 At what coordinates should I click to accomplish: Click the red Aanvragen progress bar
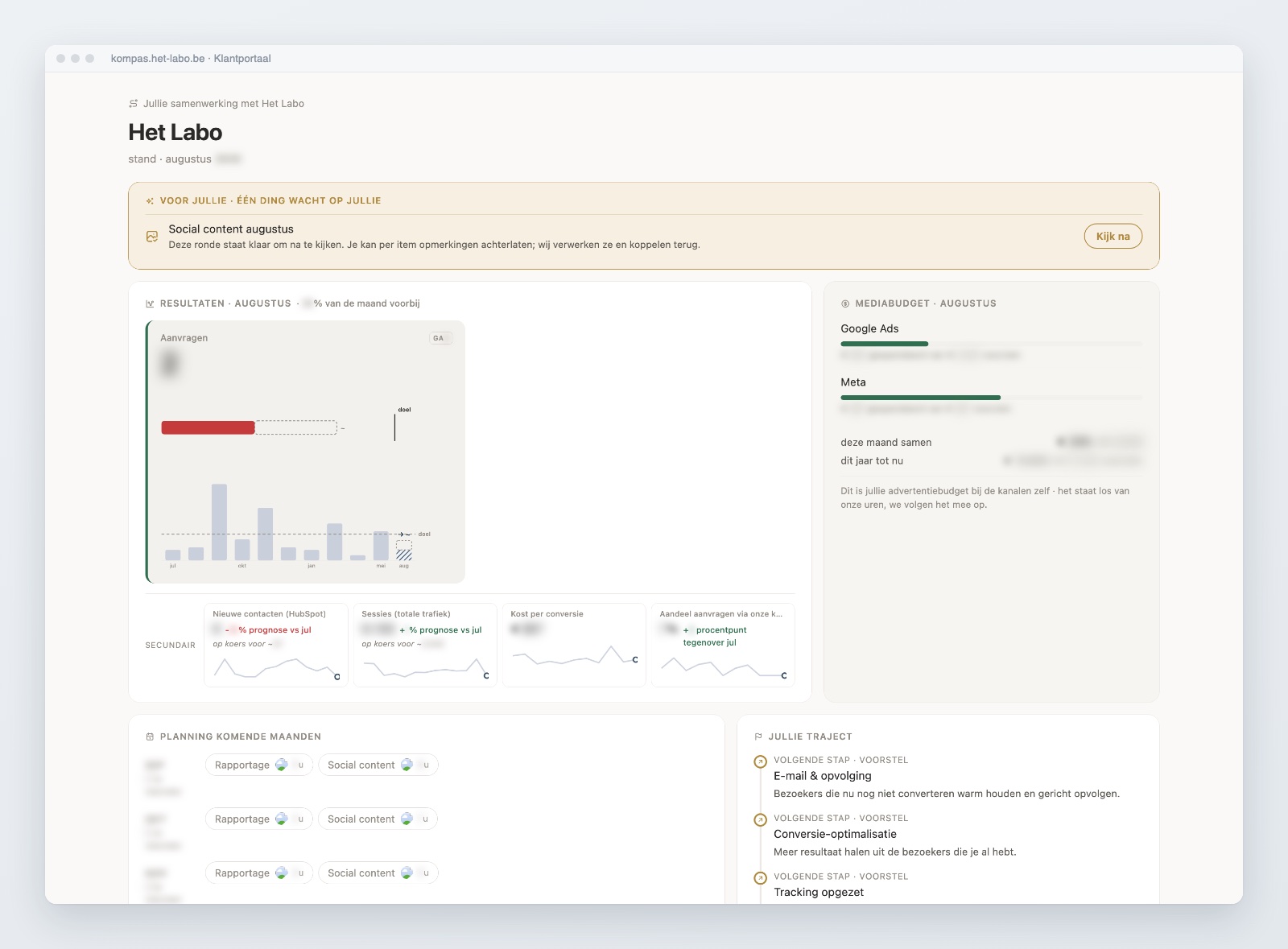(x=208, y=428)
